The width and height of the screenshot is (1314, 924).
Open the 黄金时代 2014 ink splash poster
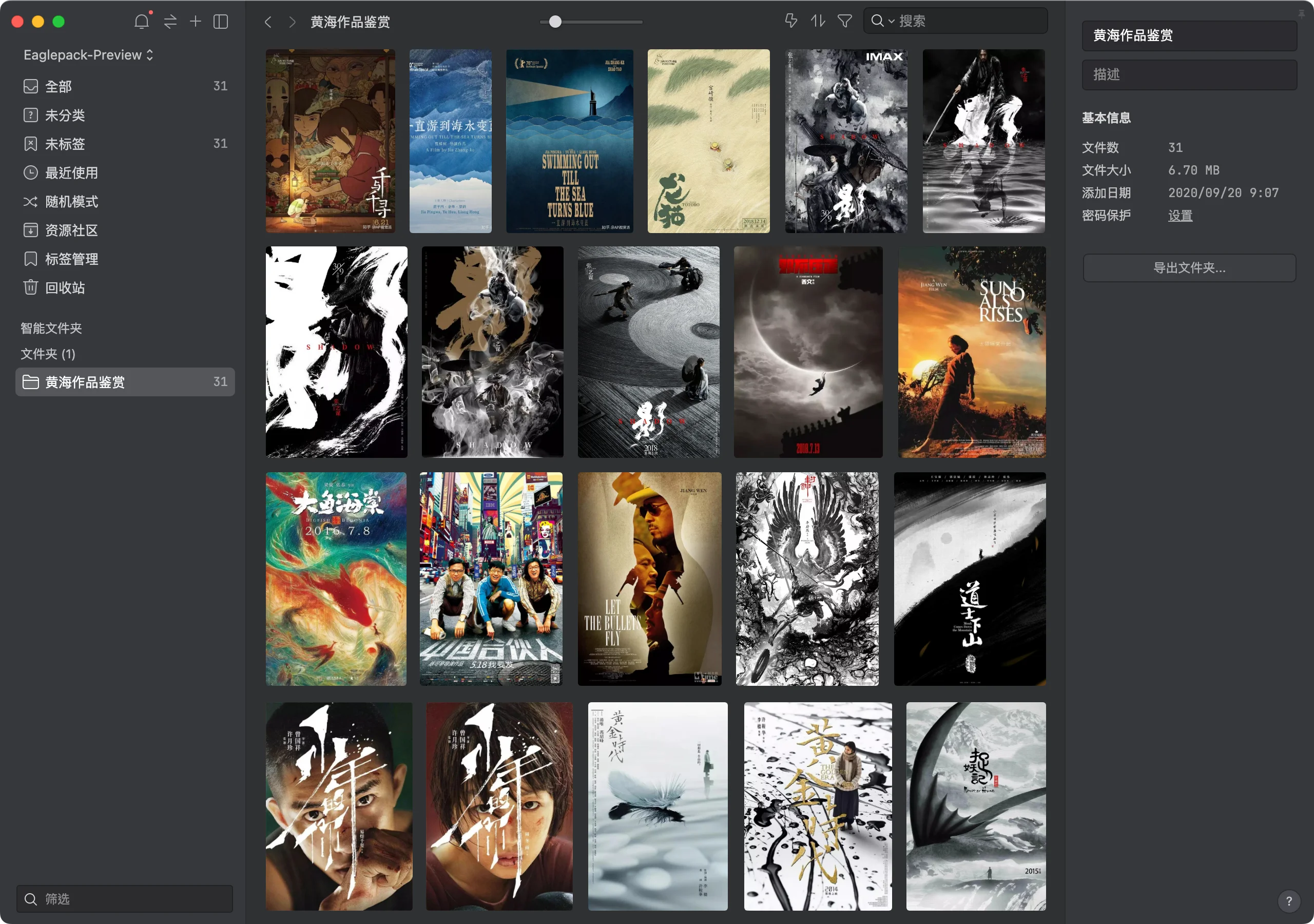[818, 806]
